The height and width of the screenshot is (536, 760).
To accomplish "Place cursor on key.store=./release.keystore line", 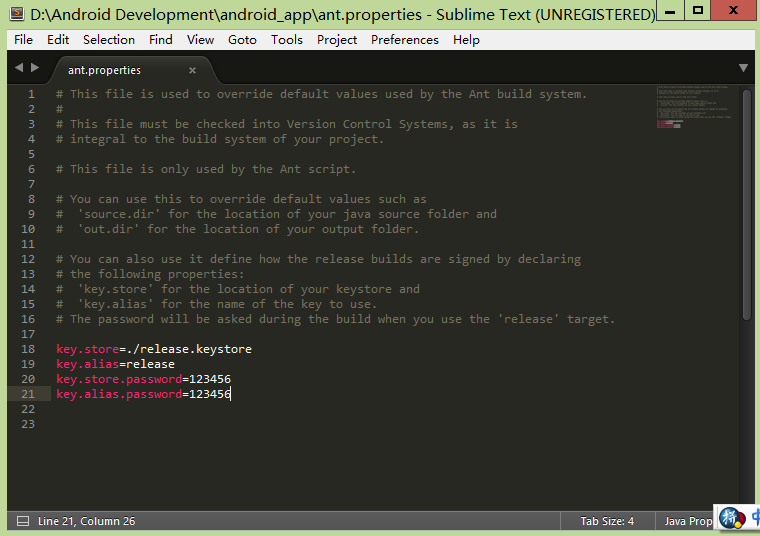I will click(x=154, y=349).
